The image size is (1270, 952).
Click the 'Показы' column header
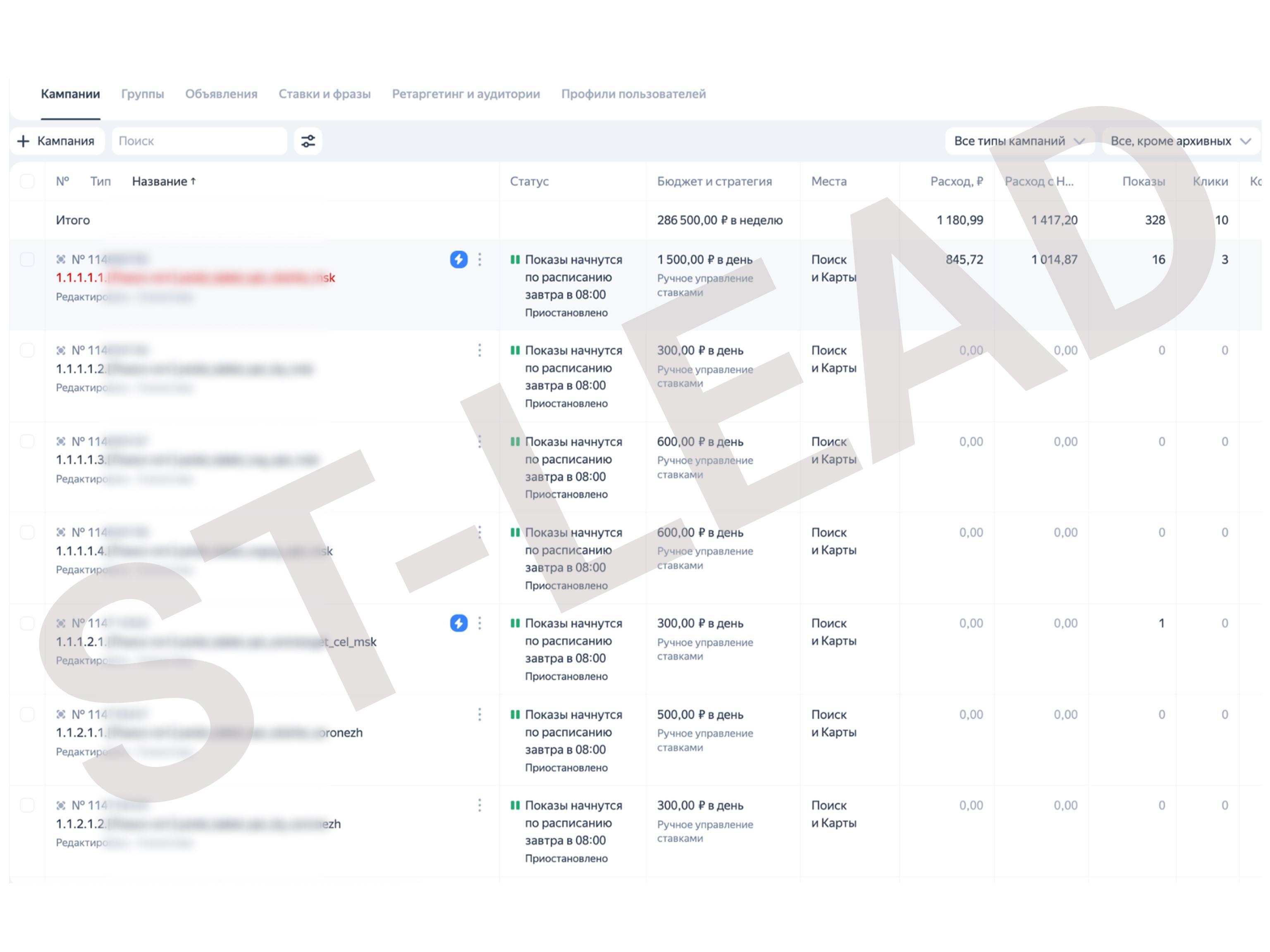(1143, 181)
